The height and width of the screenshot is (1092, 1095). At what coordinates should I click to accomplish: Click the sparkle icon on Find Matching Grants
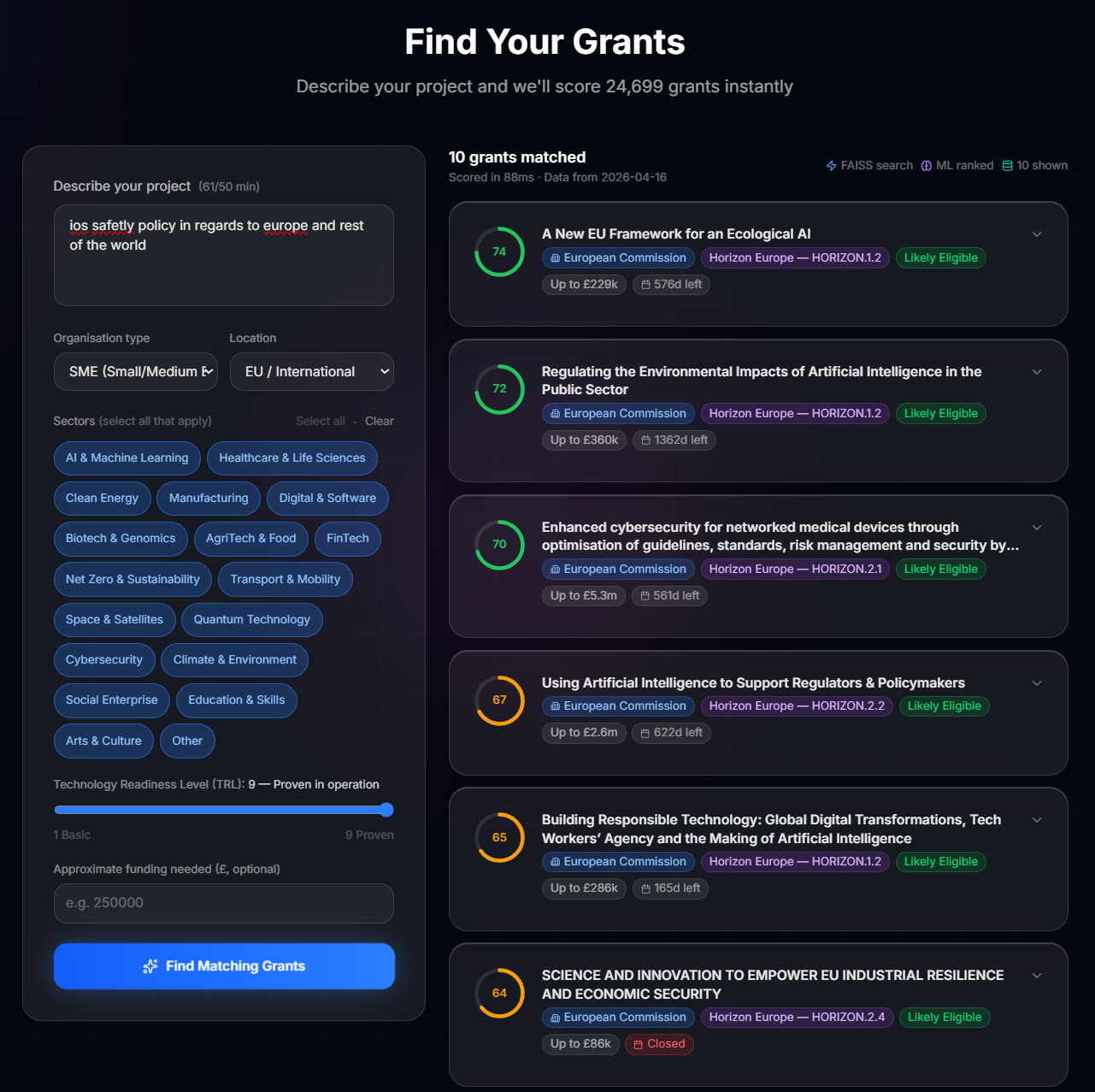pos(150,965)
